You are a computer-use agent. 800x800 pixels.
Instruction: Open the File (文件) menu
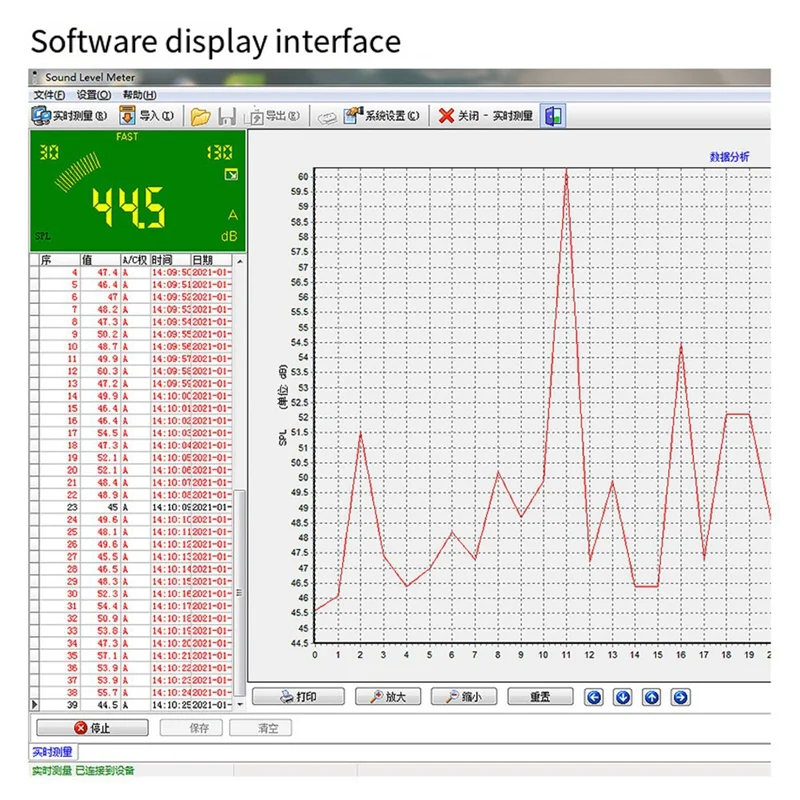tap(49, 95)
